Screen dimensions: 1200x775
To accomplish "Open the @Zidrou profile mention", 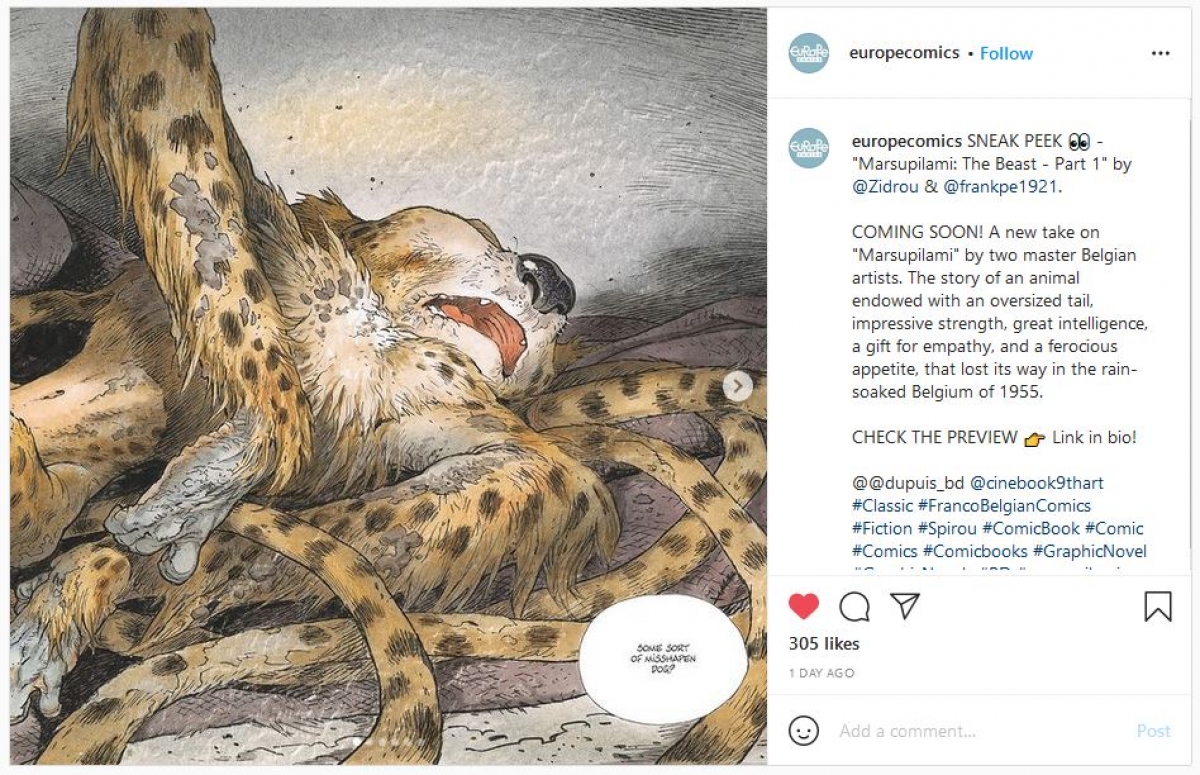I will coord(885,186).
